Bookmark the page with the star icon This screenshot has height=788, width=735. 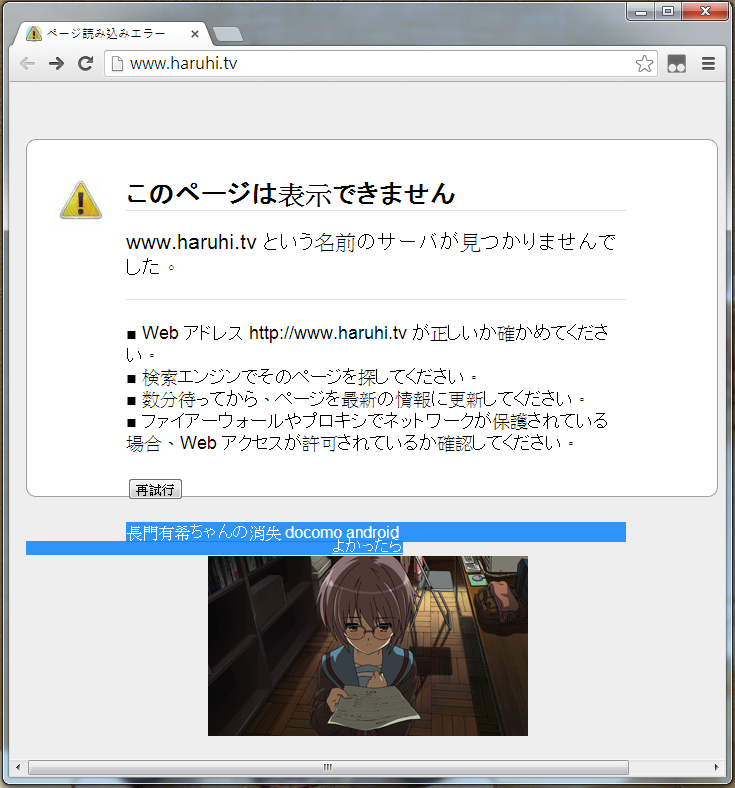click(644, 64)
